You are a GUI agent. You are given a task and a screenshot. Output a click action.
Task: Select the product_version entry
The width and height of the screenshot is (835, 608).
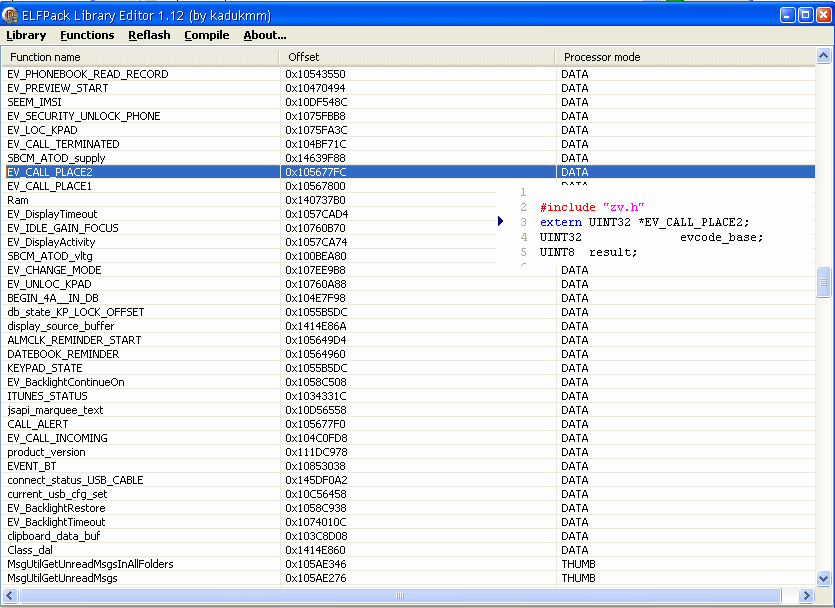408,452
